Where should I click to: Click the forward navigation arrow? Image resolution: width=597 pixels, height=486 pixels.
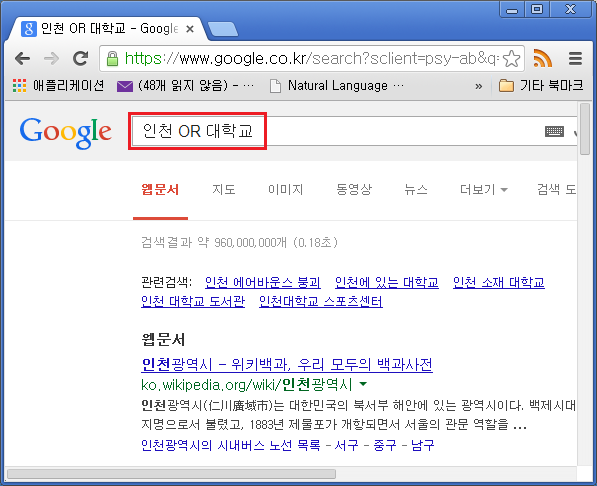click(51, 59)
